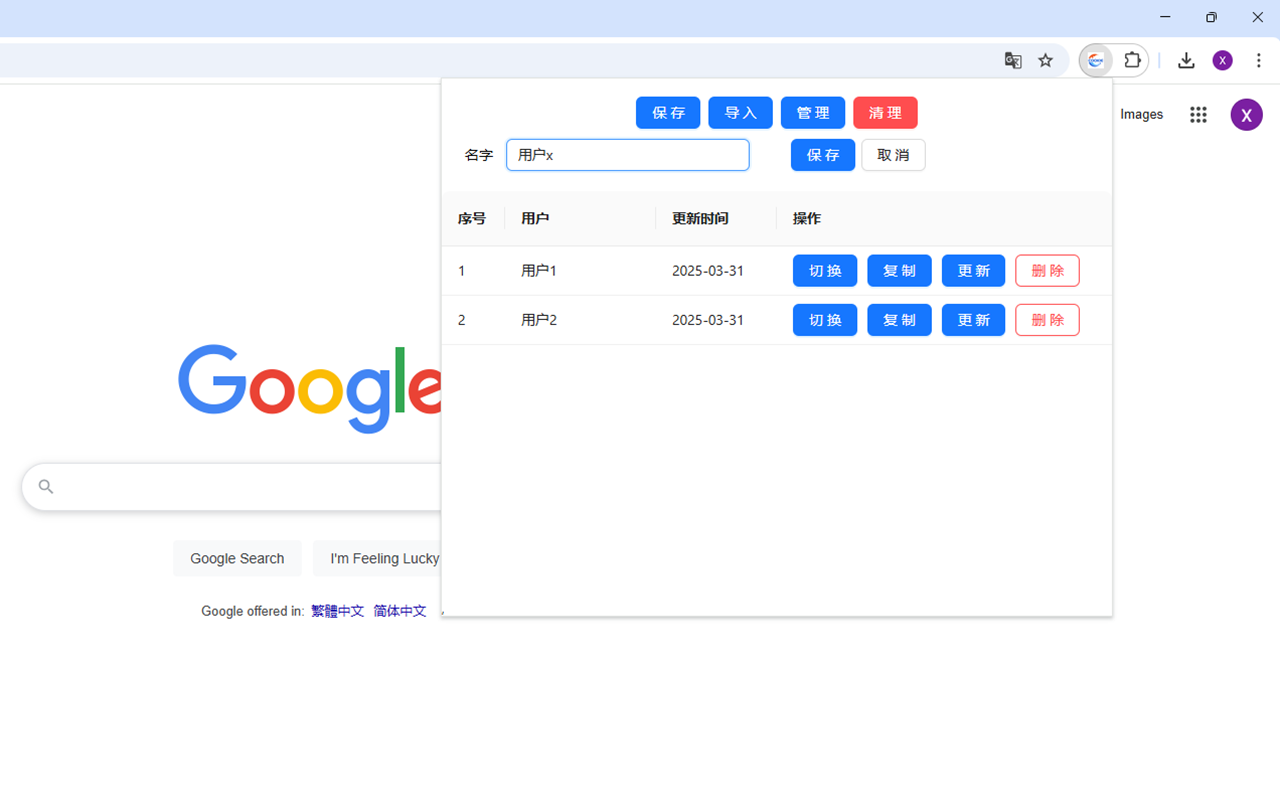The width and height of the screenshot is (1280, 800).
Task: Save the name with 保存 beside the input
Action: [x=822, y=154]
